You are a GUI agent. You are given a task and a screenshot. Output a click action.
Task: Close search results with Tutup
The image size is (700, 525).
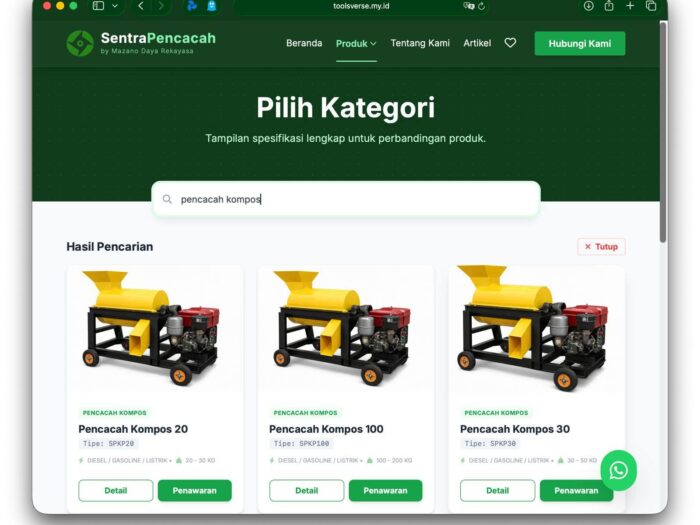click(601, 246)
